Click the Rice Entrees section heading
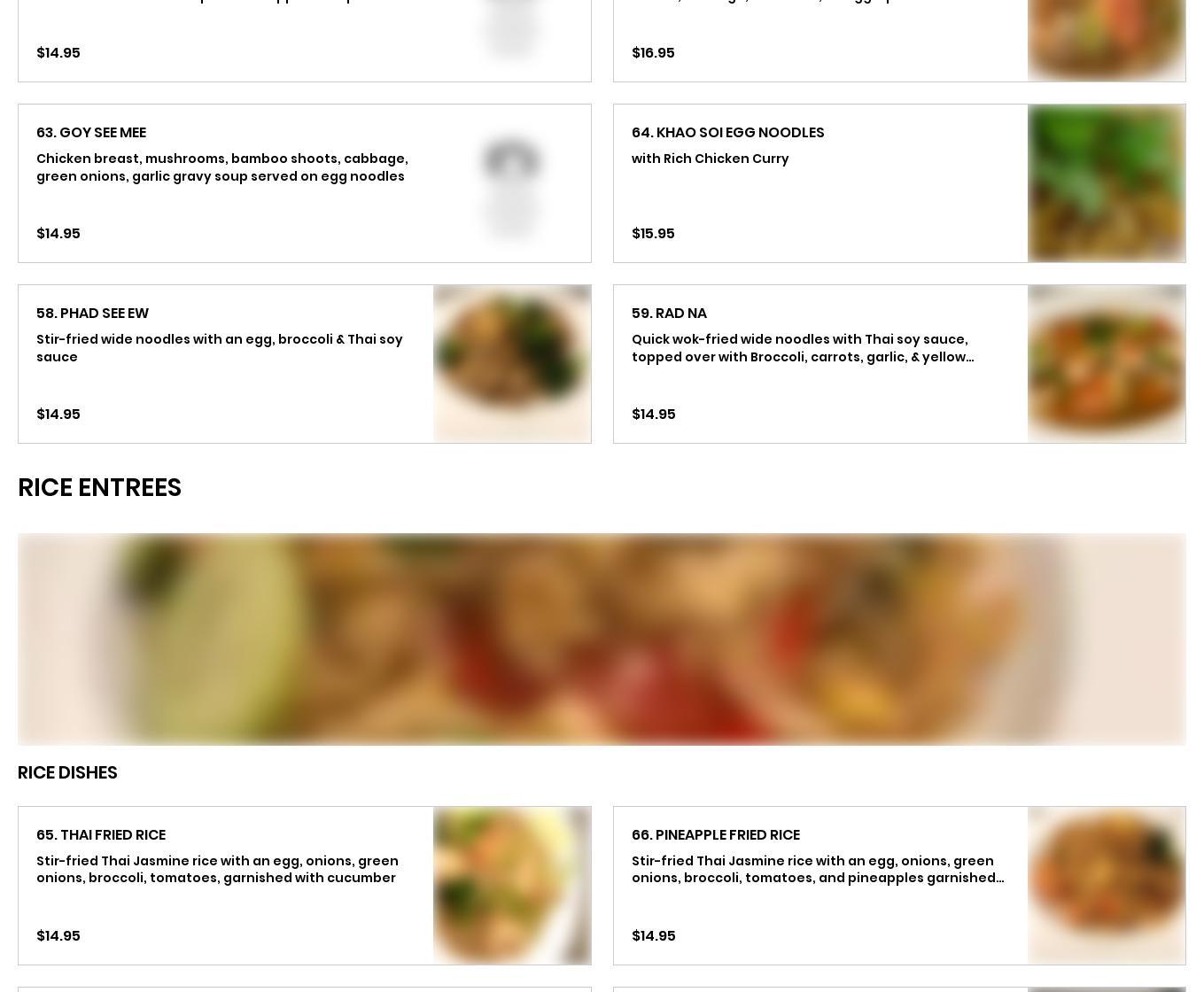This screenshot has height=992, width=1204. coord(99,488)
